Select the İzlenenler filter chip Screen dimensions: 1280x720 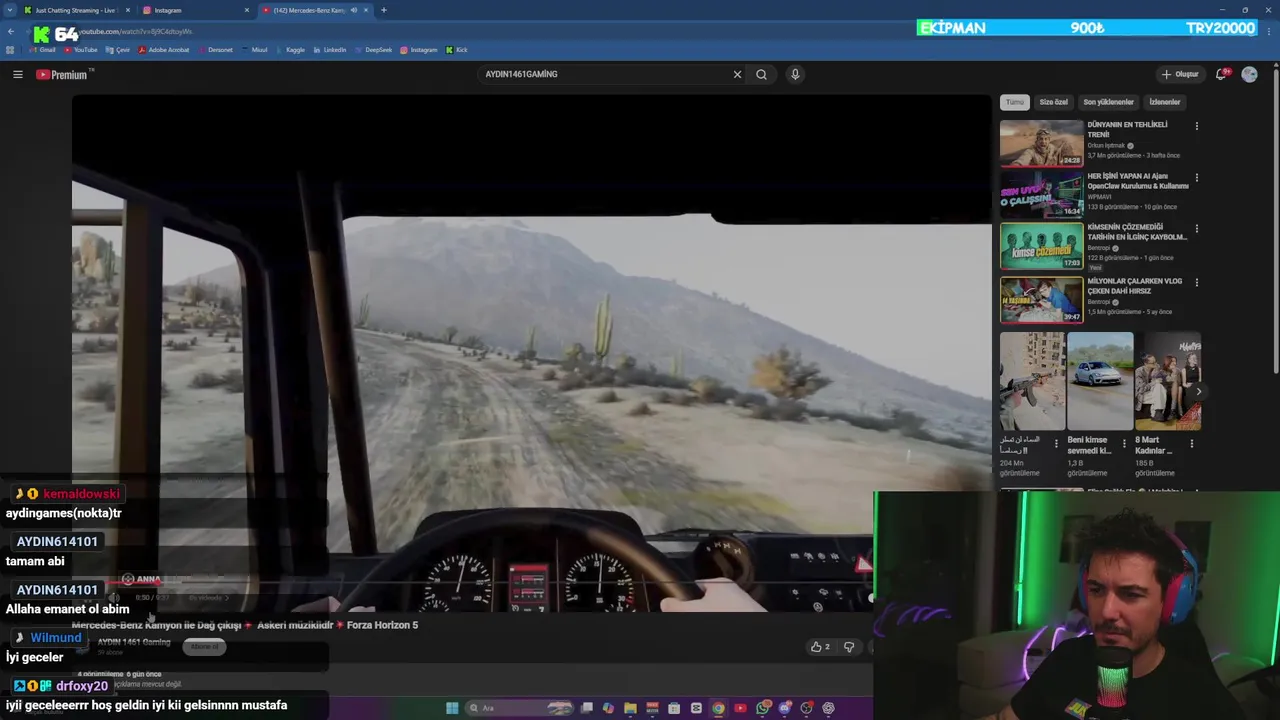1164,102
